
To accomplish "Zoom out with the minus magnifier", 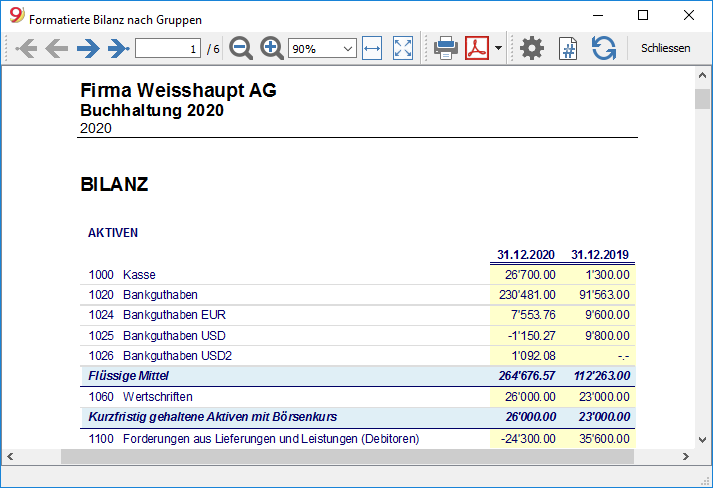I will click(x=241, y=48).
